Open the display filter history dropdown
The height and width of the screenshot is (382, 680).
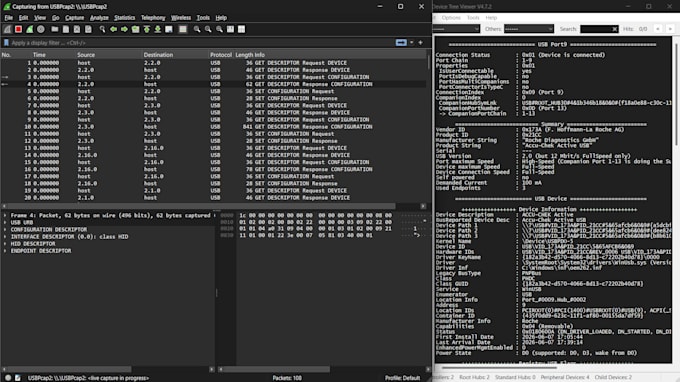point(412,42)
